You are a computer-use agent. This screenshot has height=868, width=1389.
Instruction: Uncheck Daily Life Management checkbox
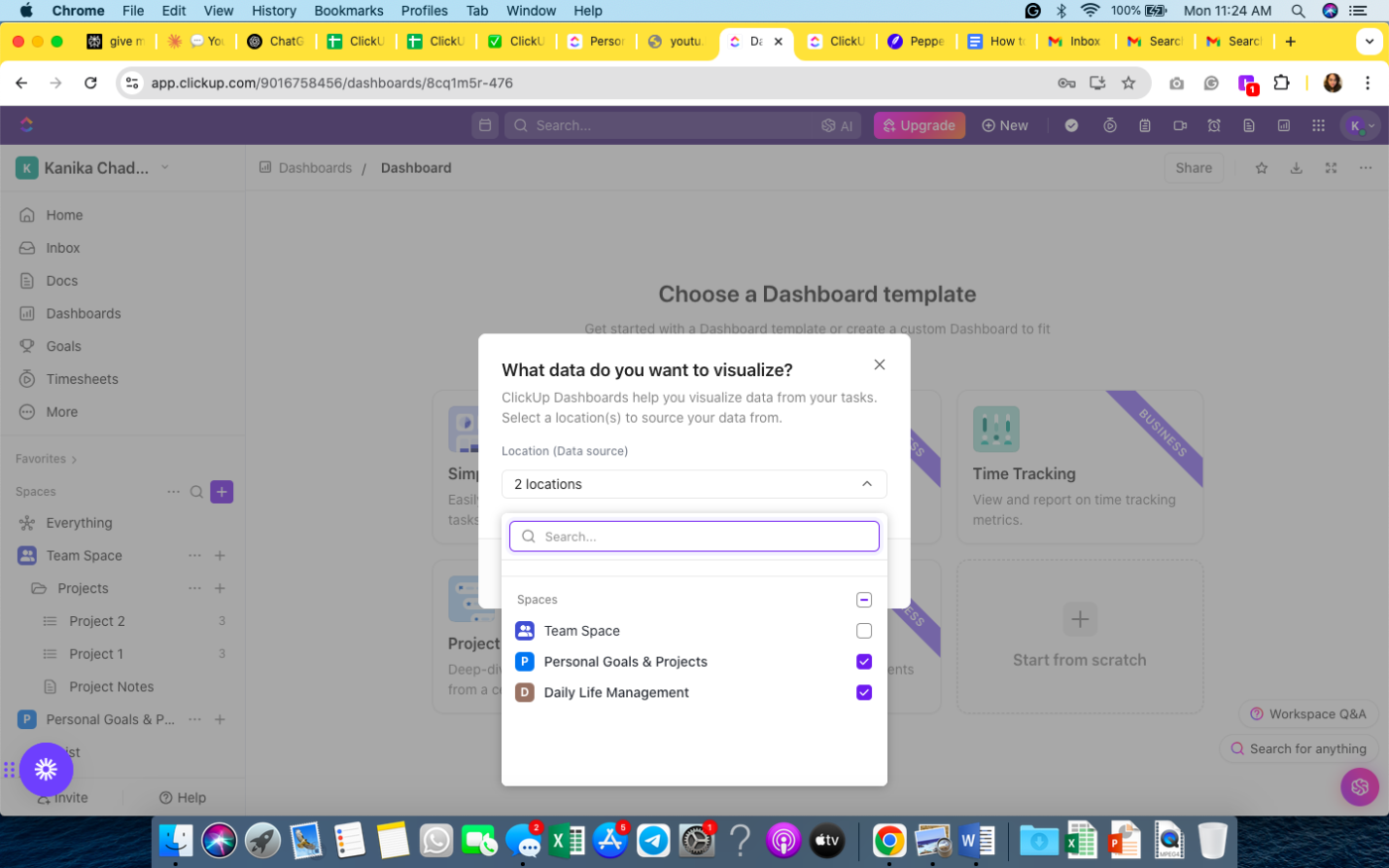863,692
